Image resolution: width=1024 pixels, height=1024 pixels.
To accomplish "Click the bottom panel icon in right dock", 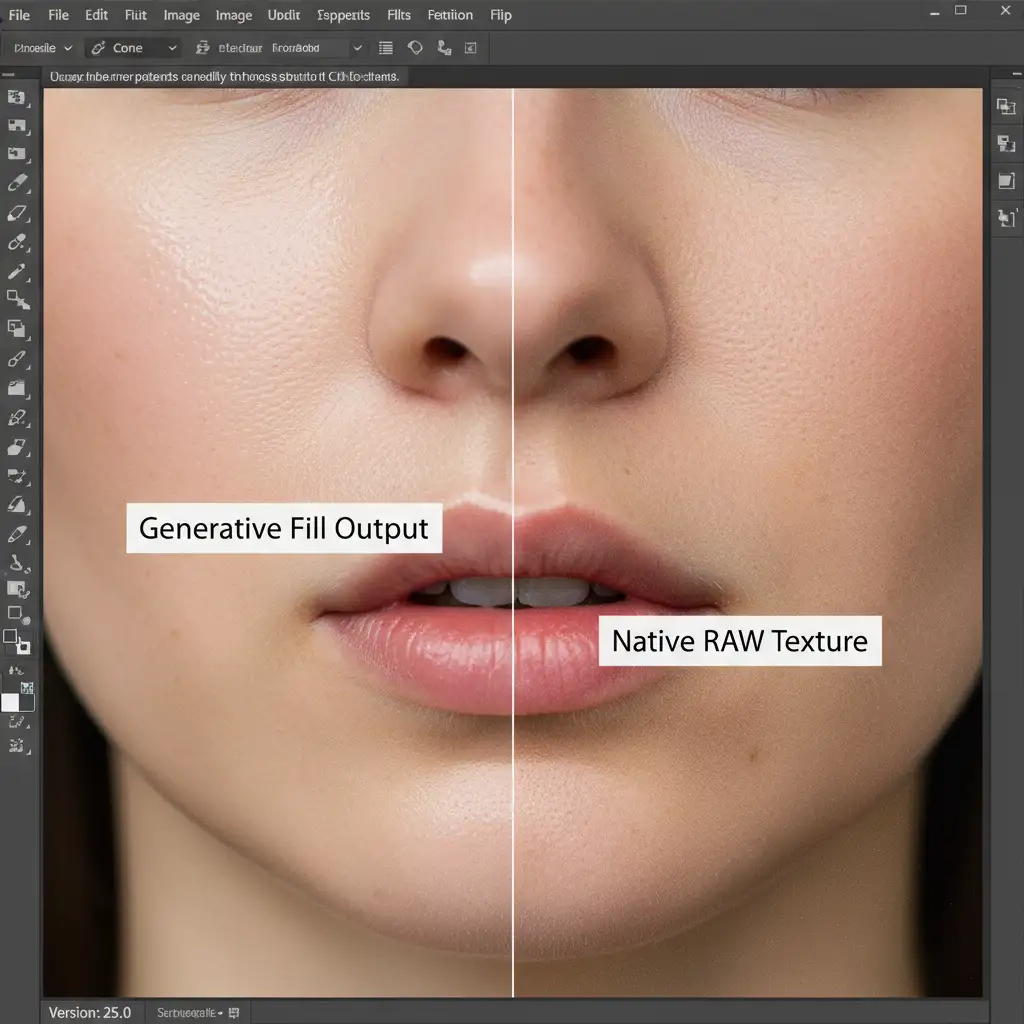I will point(1006,217).
